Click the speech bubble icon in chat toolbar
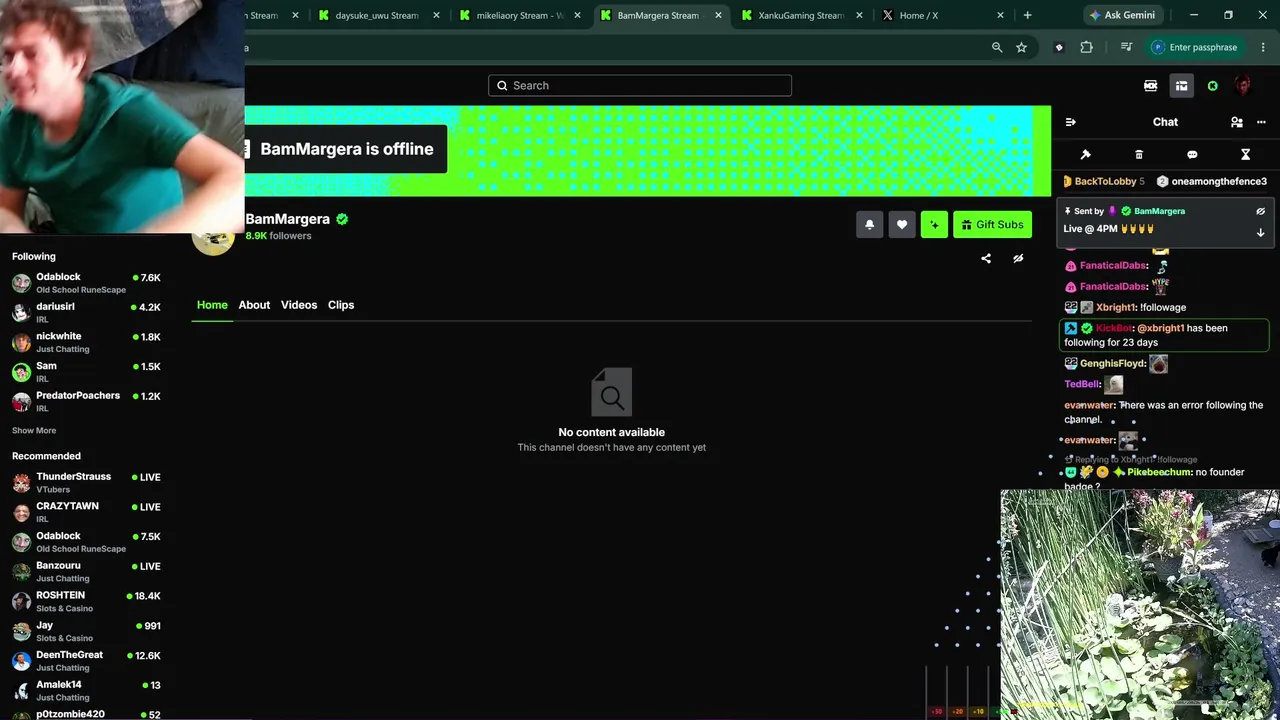Image resolution: width=1280 pixels, height=720 pixels. point(1192,155)
